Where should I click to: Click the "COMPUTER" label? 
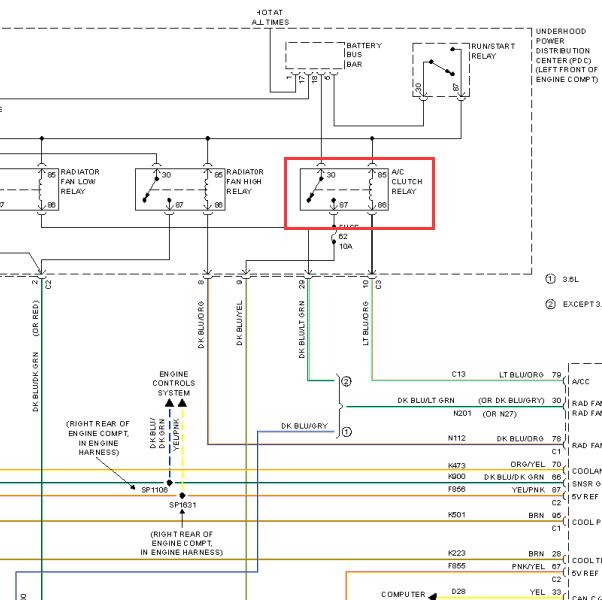[x=403, y=594]
